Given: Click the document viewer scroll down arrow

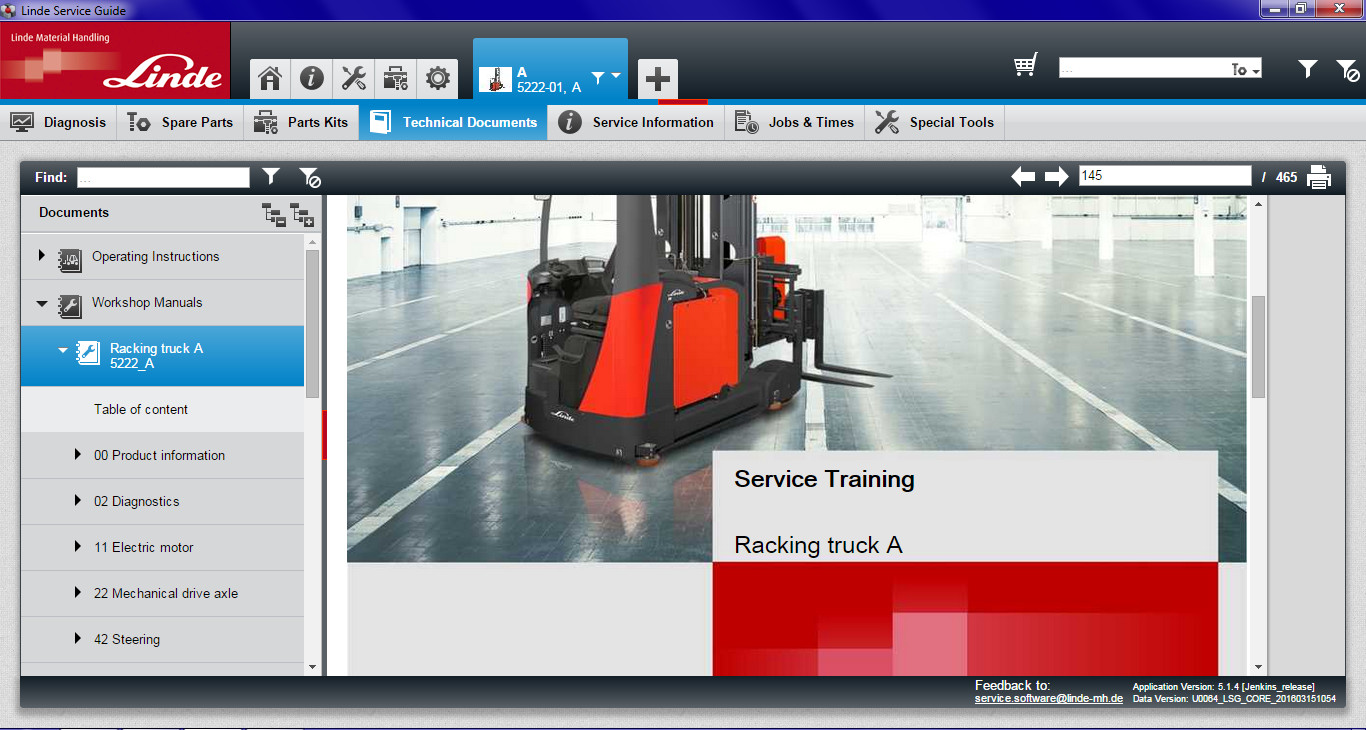Looking at the screenshot, I should pos(1258,667).
